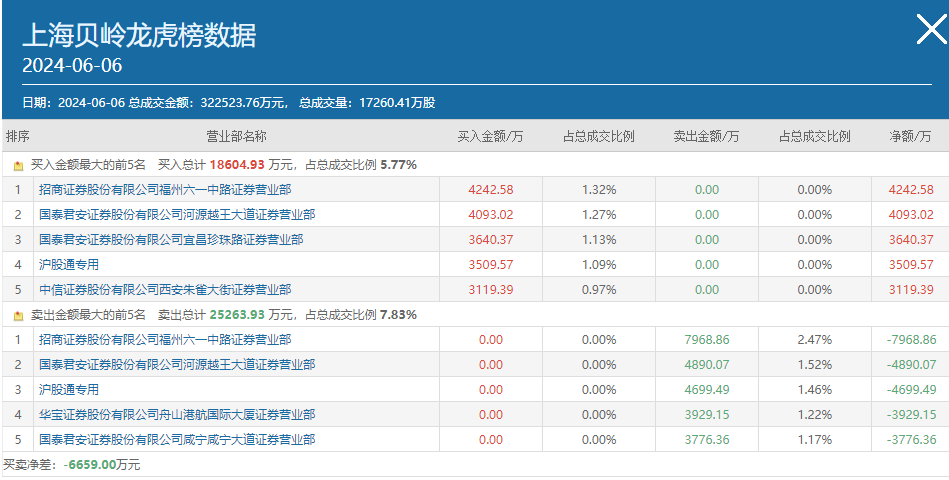Select the 1.22% ratio cell
The height and width of the screenshot is (480, 949).
[x=815, y=415]
